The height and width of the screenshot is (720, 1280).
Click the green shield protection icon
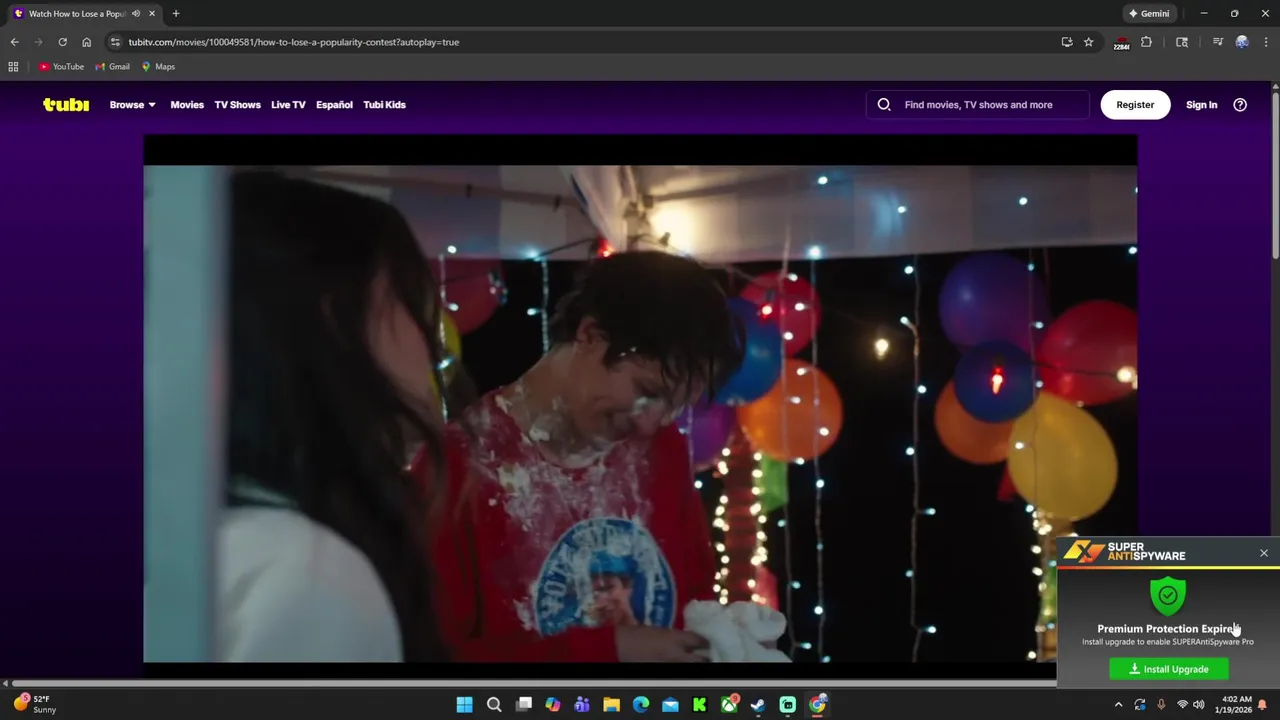(x=1168, y=595)
